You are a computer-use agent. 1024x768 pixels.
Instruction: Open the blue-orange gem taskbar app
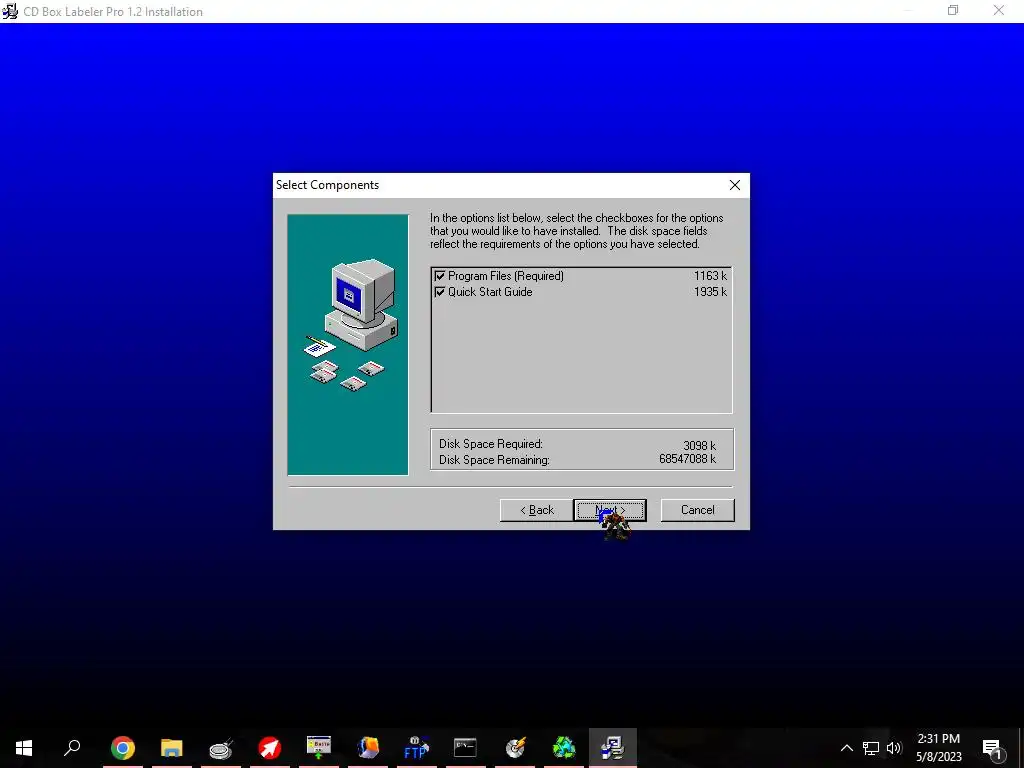(x=368, y=748)
